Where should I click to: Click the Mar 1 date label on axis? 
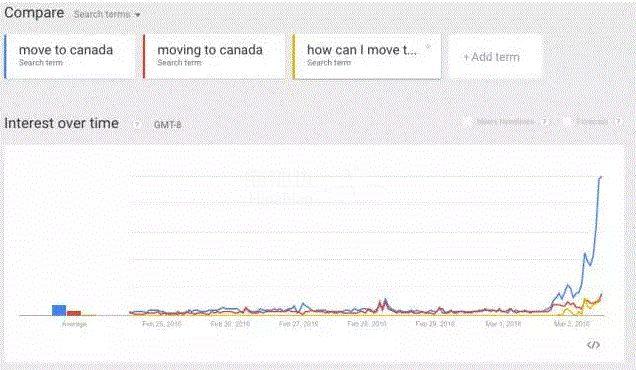tap(503, 324)
